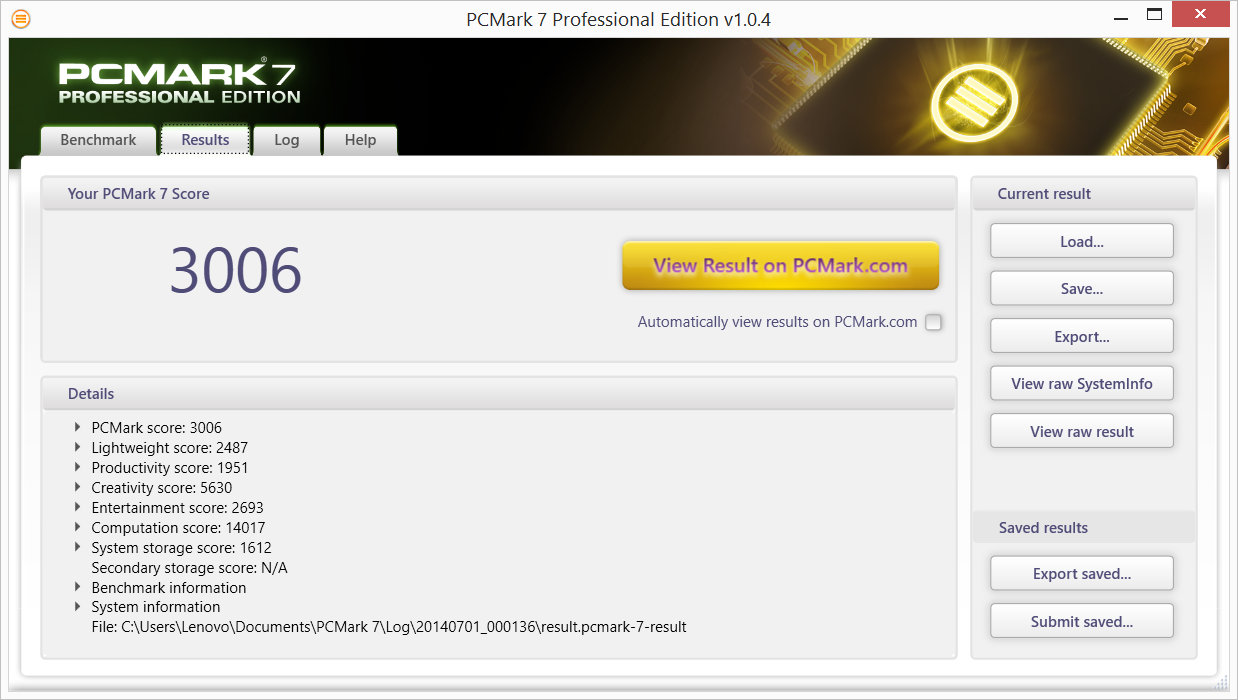
Task: Click the Your PCMark 7 Score header
Action: click(x=499, y=194)
